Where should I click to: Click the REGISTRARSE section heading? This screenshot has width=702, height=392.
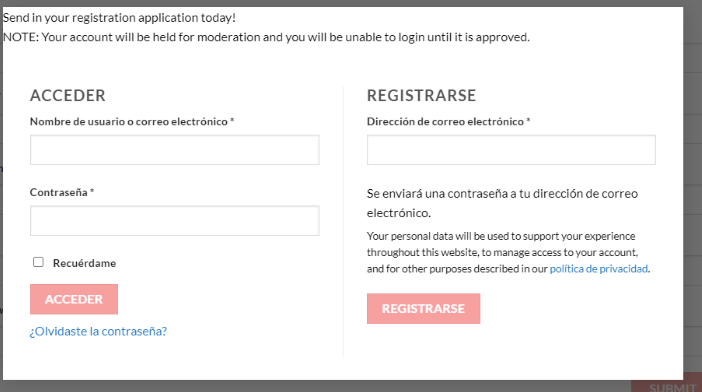[x=421, y=95]
